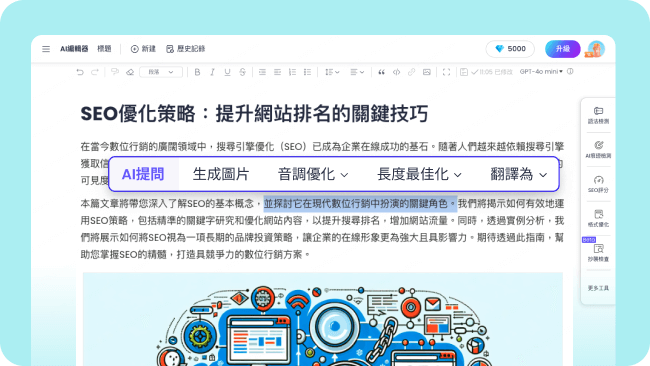The height and width of the screenshot is (366, 650).
Task: Open the hamburger menu
Action: [46, 49]
